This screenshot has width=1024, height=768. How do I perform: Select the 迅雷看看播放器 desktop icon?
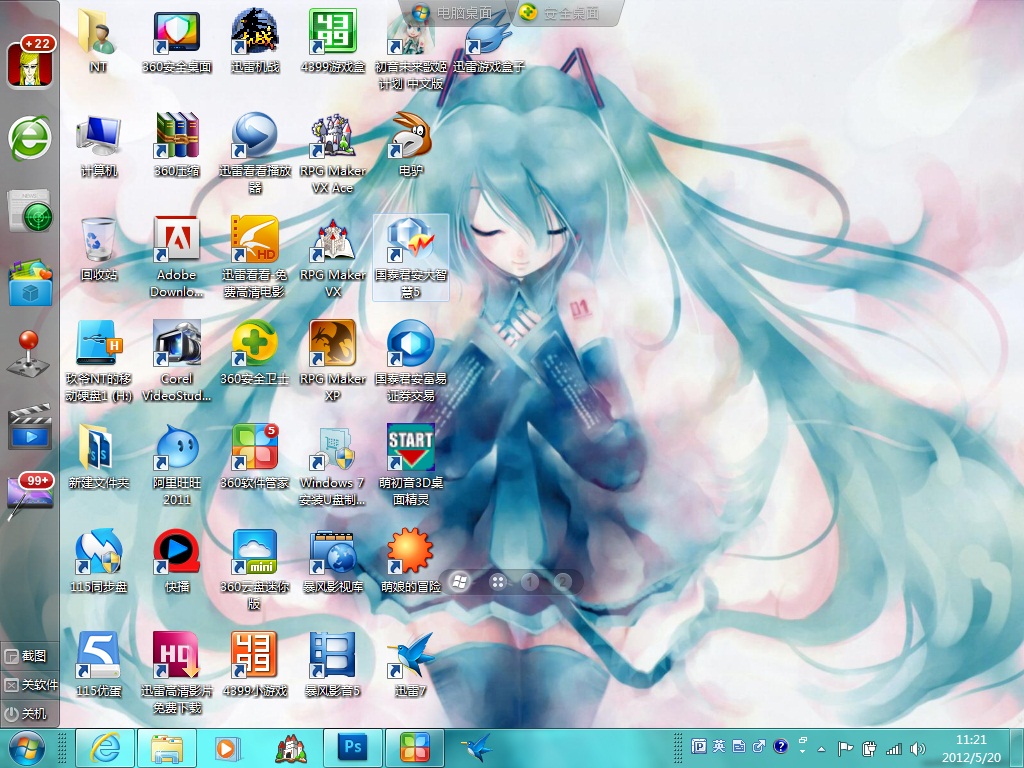(x=254, y=153)
